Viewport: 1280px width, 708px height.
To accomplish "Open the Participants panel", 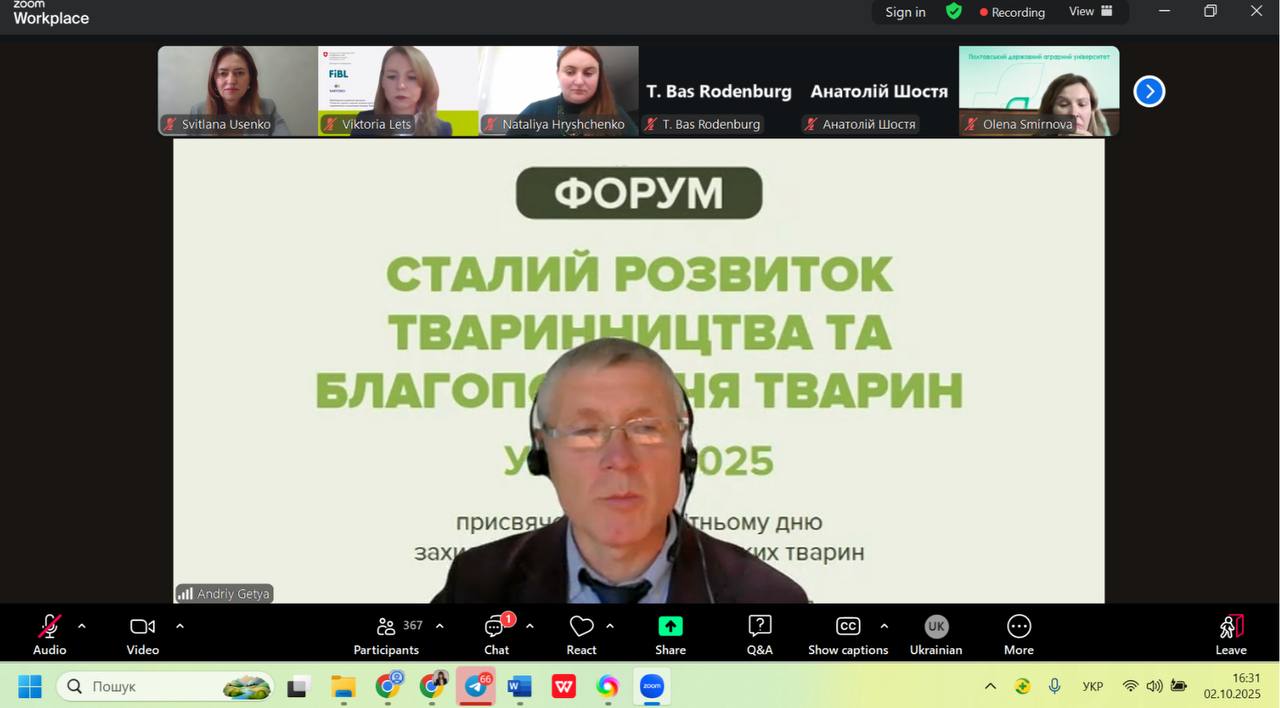I will [x=386, y=635].
